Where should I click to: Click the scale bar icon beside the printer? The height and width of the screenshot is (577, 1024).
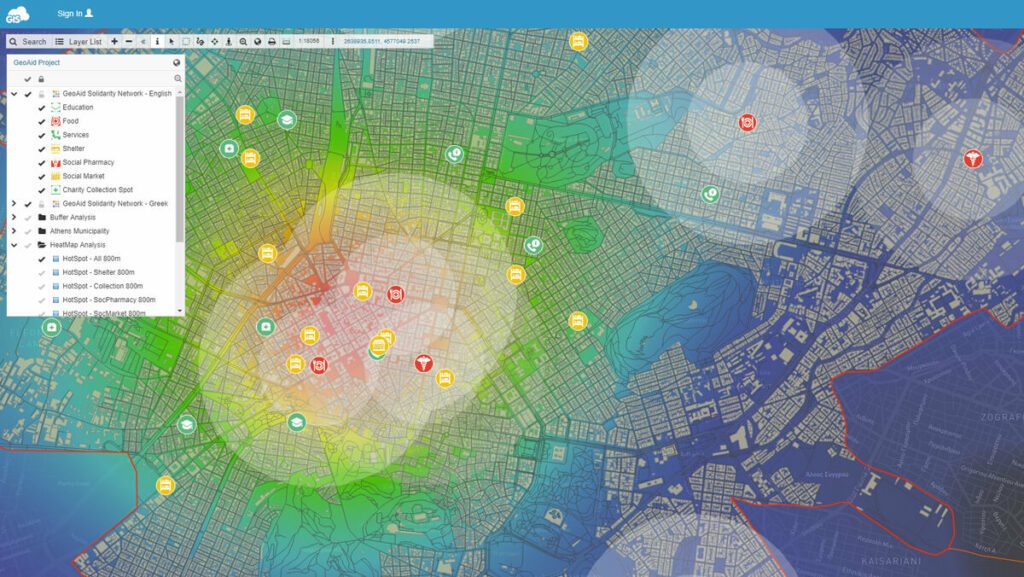[286, 41]
